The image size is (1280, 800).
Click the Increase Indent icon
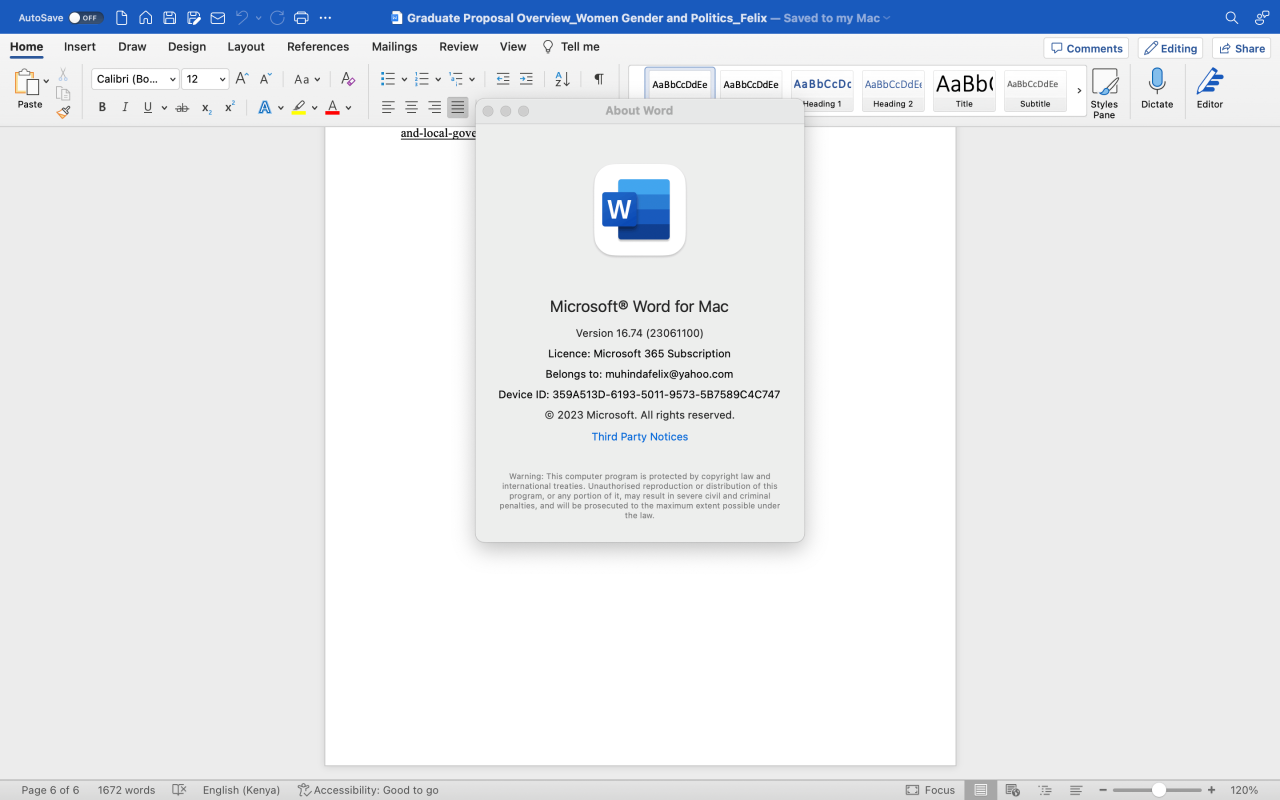click(526, 79)
